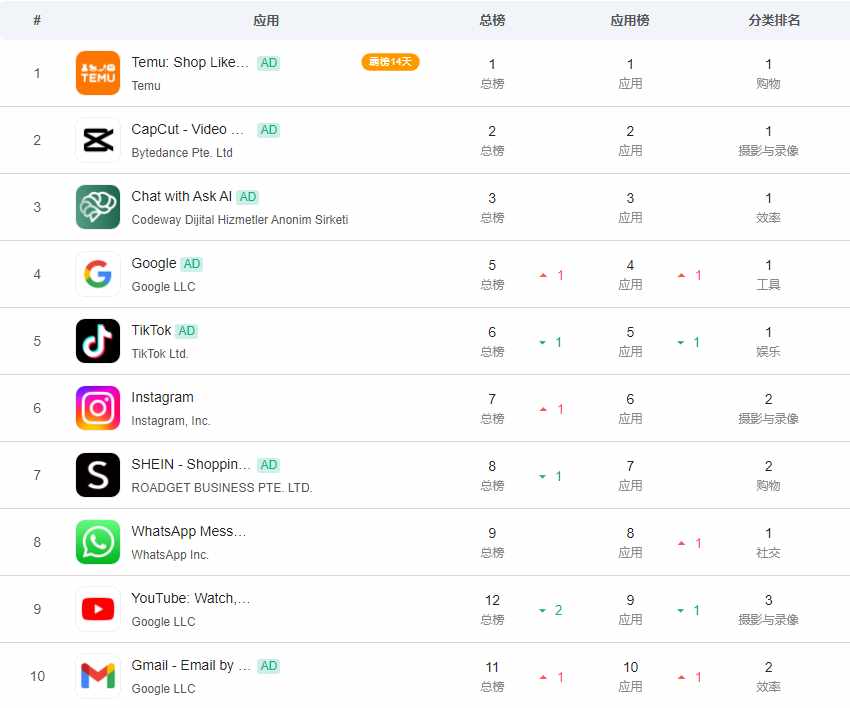Open the Chat with Ask AI icon
Screen dimensions: 850x708
[98, 207]
